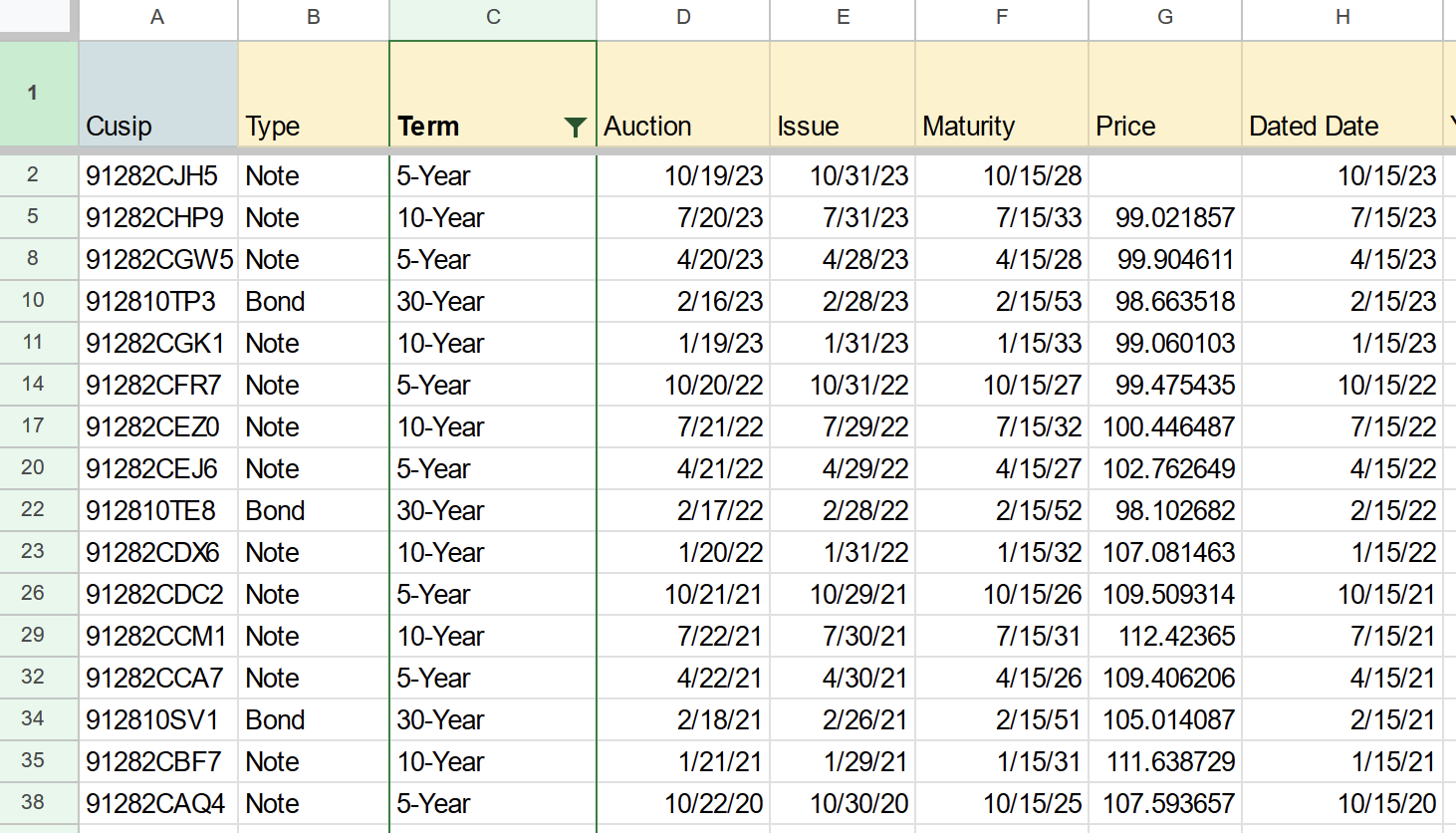Select cell containing 91282CEZ0
This screenshot has height=833, width=1456.
[157, 426]
